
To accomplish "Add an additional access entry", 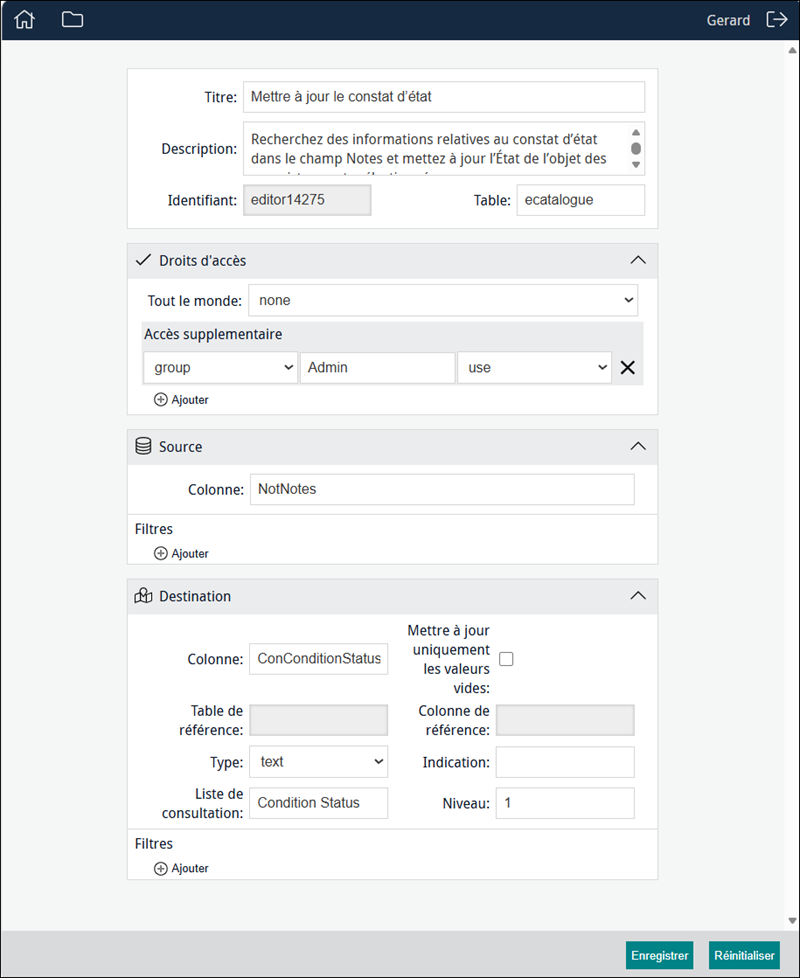I will 181,400.
